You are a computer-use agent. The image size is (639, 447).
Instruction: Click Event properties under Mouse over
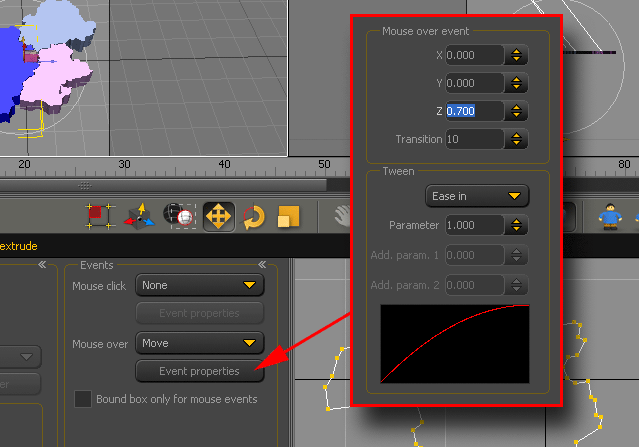(x=200, y=371)
